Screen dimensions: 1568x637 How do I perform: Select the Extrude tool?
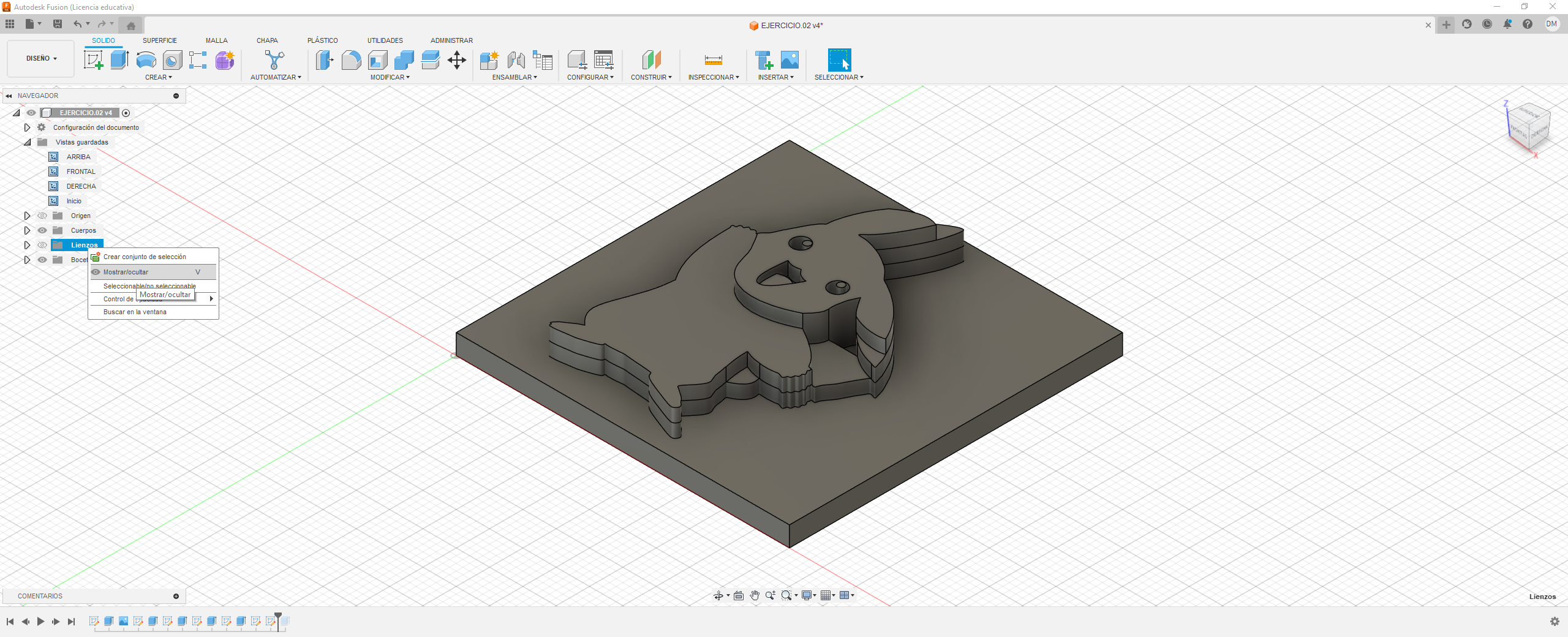(119, 60)
